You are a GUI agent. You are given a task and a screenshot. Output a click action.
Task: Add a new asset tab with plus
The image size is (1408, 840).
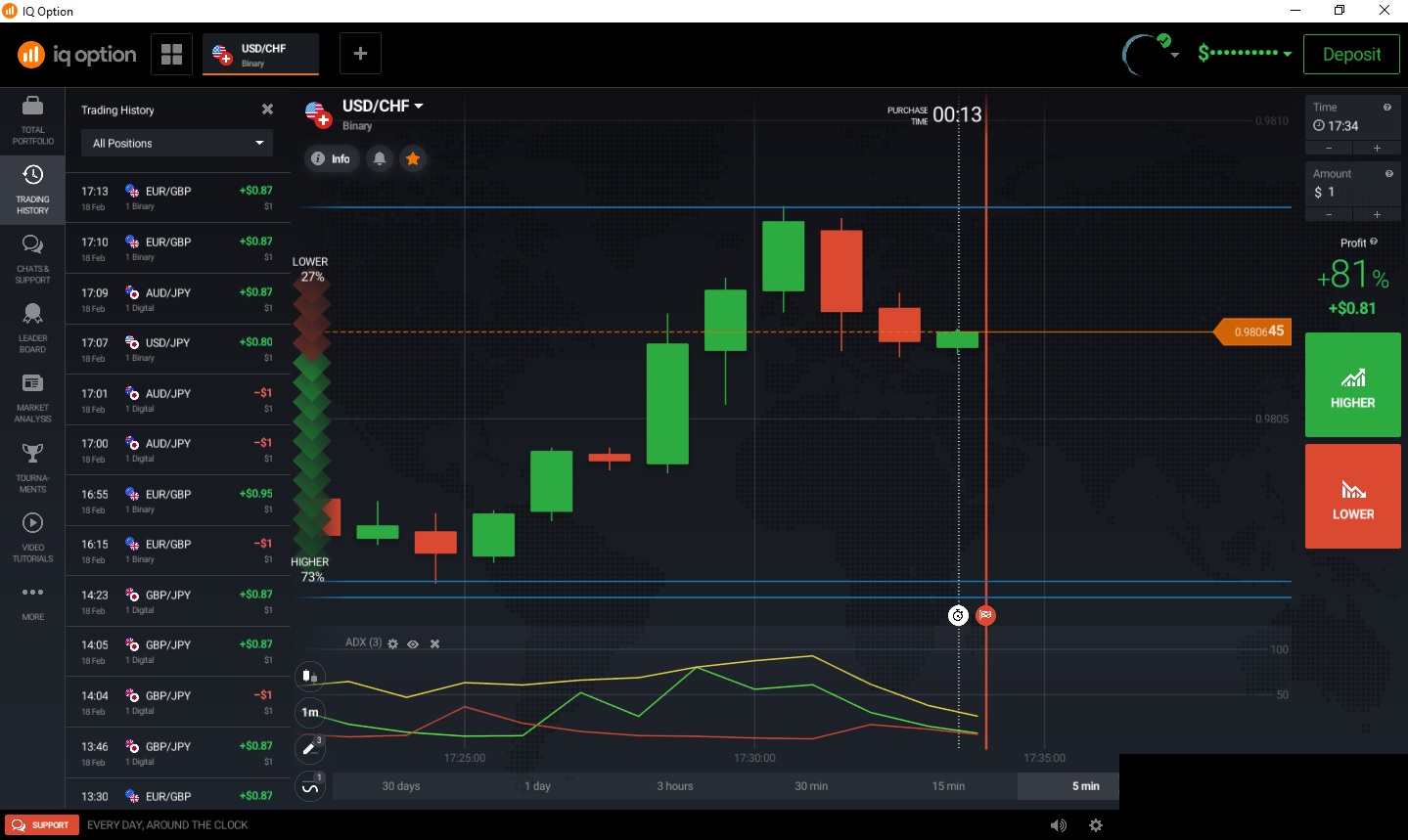click(360, 54)
